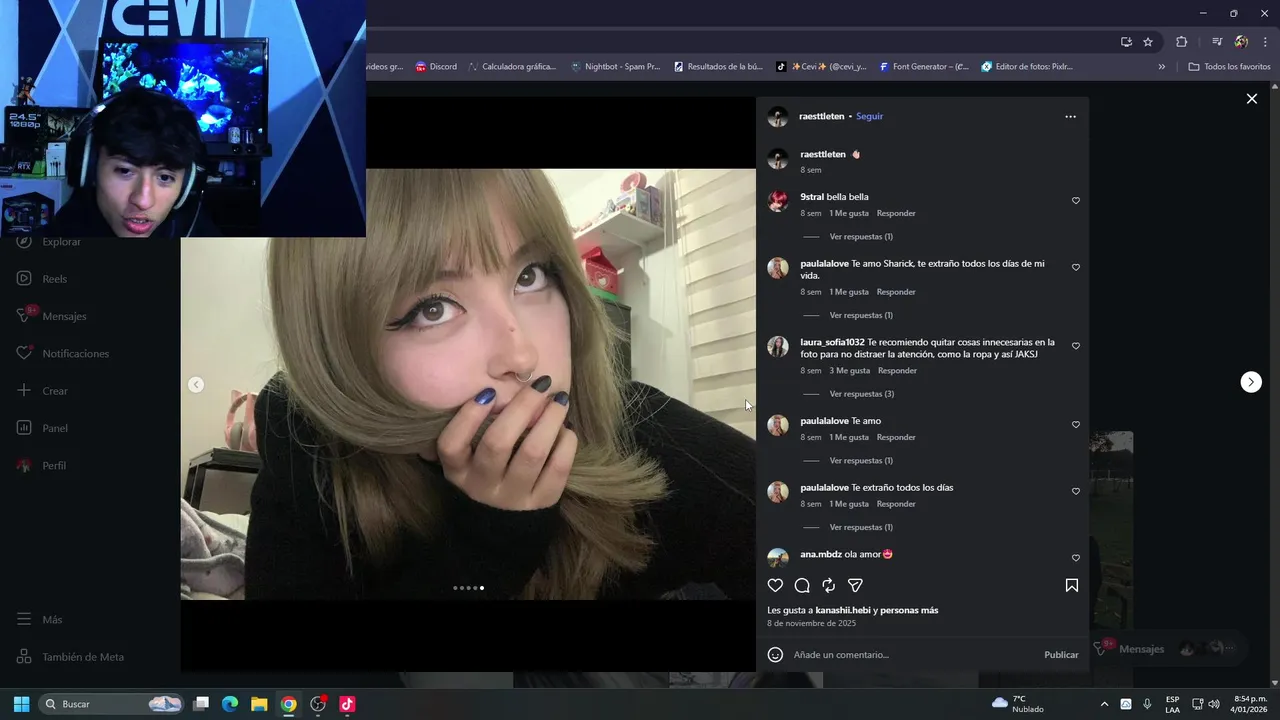
Task: Open the Nightbot - Spam bookmark
Action: (616, 67)
